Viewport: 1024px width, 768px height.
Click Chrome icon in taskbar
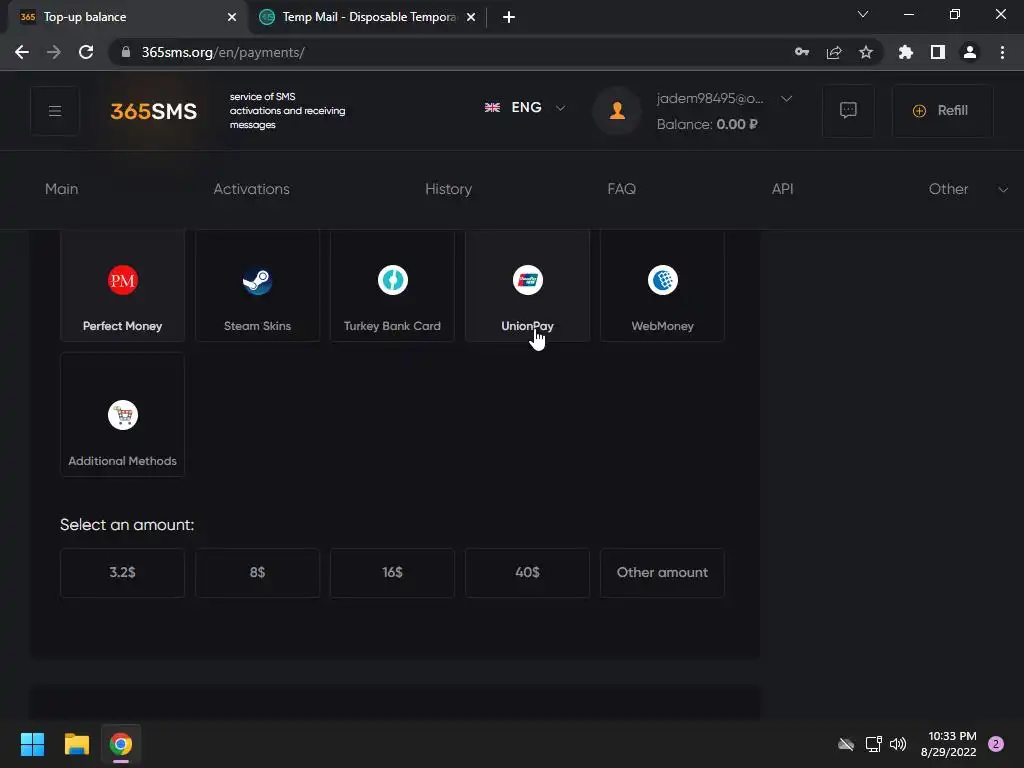[x=121, y=744]
